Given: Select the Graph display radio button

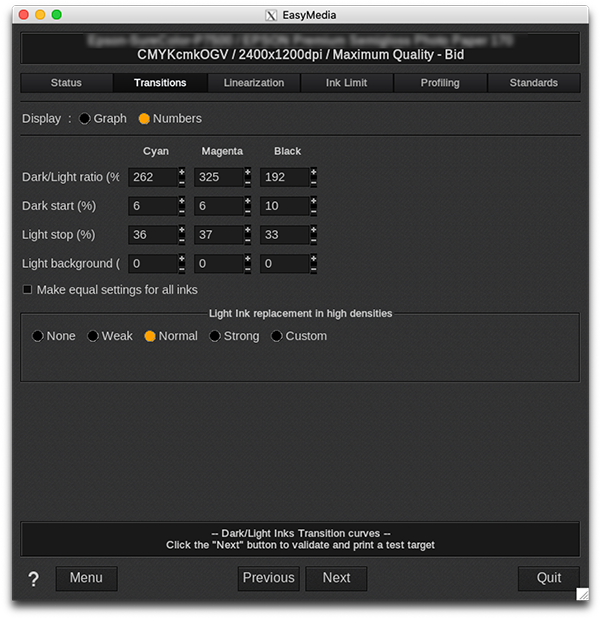Looking at the screenshot, I should (x=85, y=119).
